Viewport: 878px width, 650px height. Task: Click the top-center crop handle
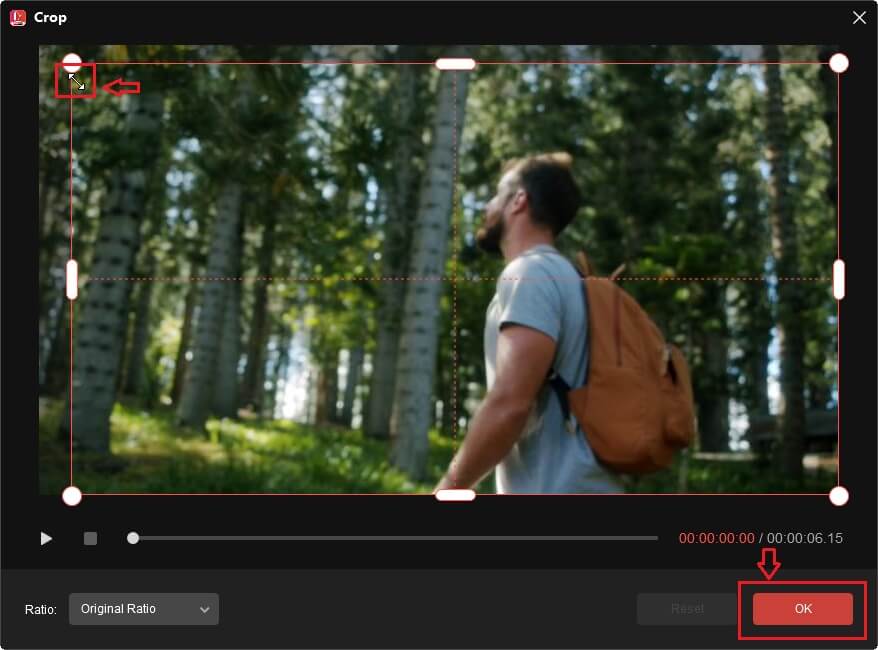click(455, 63)
